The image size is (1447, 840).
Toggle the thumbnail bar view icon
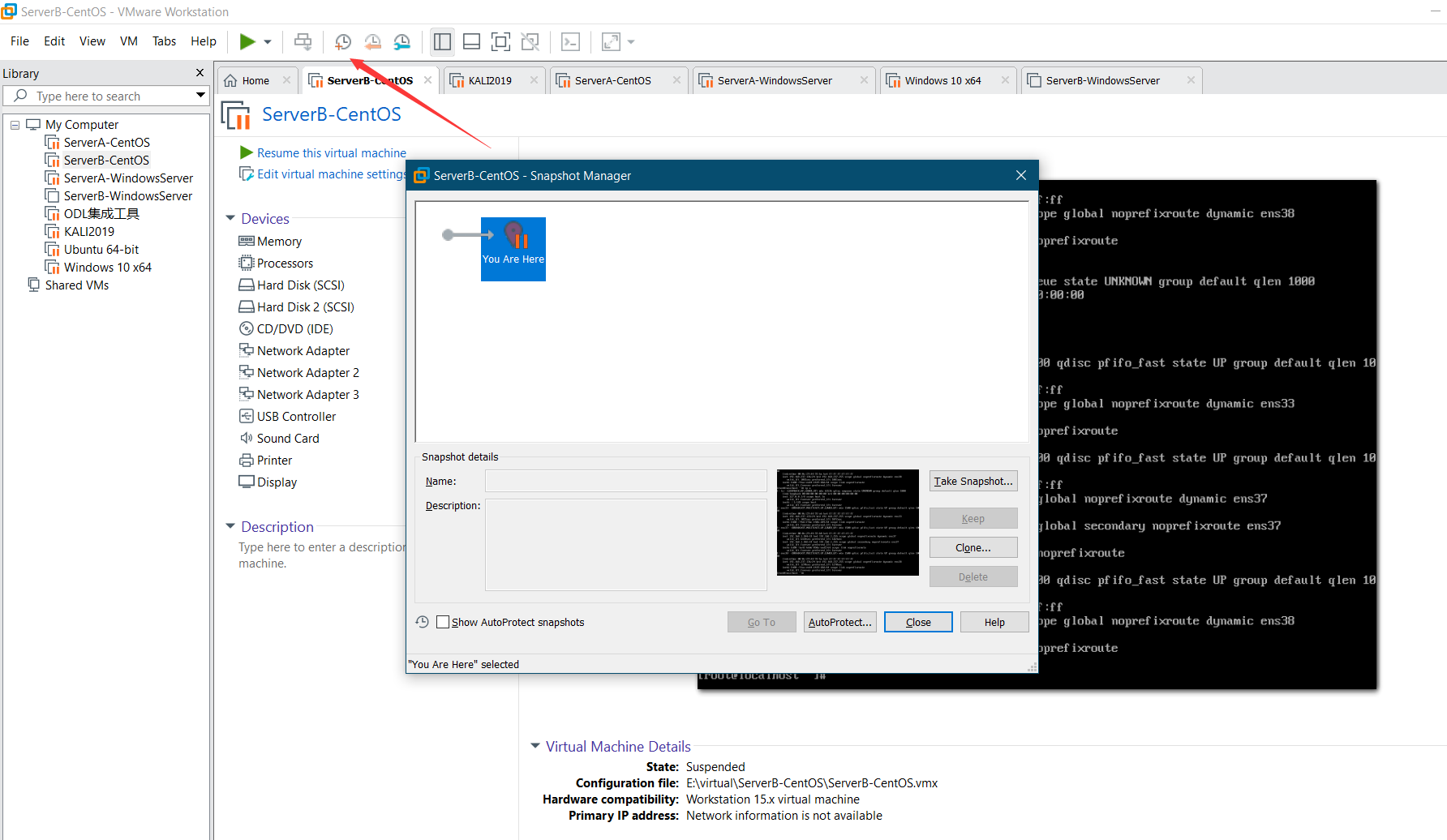[x=471, y=41]
